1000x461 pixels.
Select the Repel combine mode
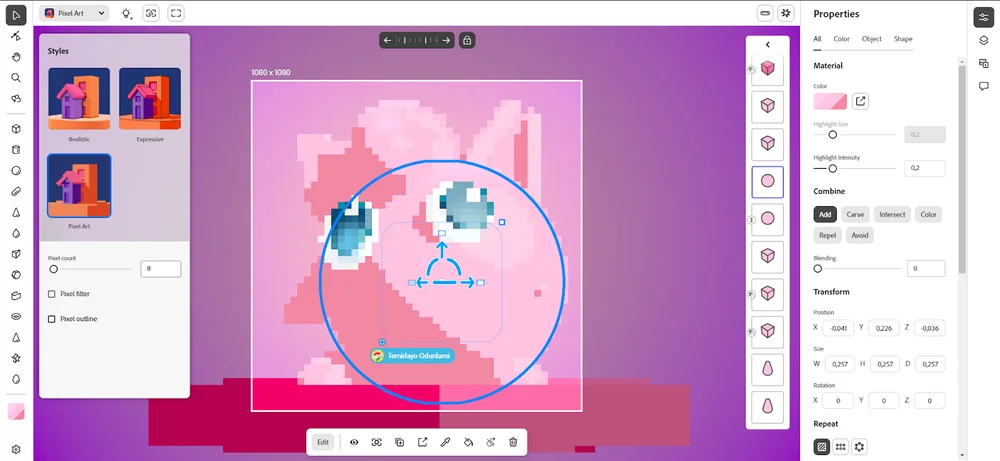point(827,235)
